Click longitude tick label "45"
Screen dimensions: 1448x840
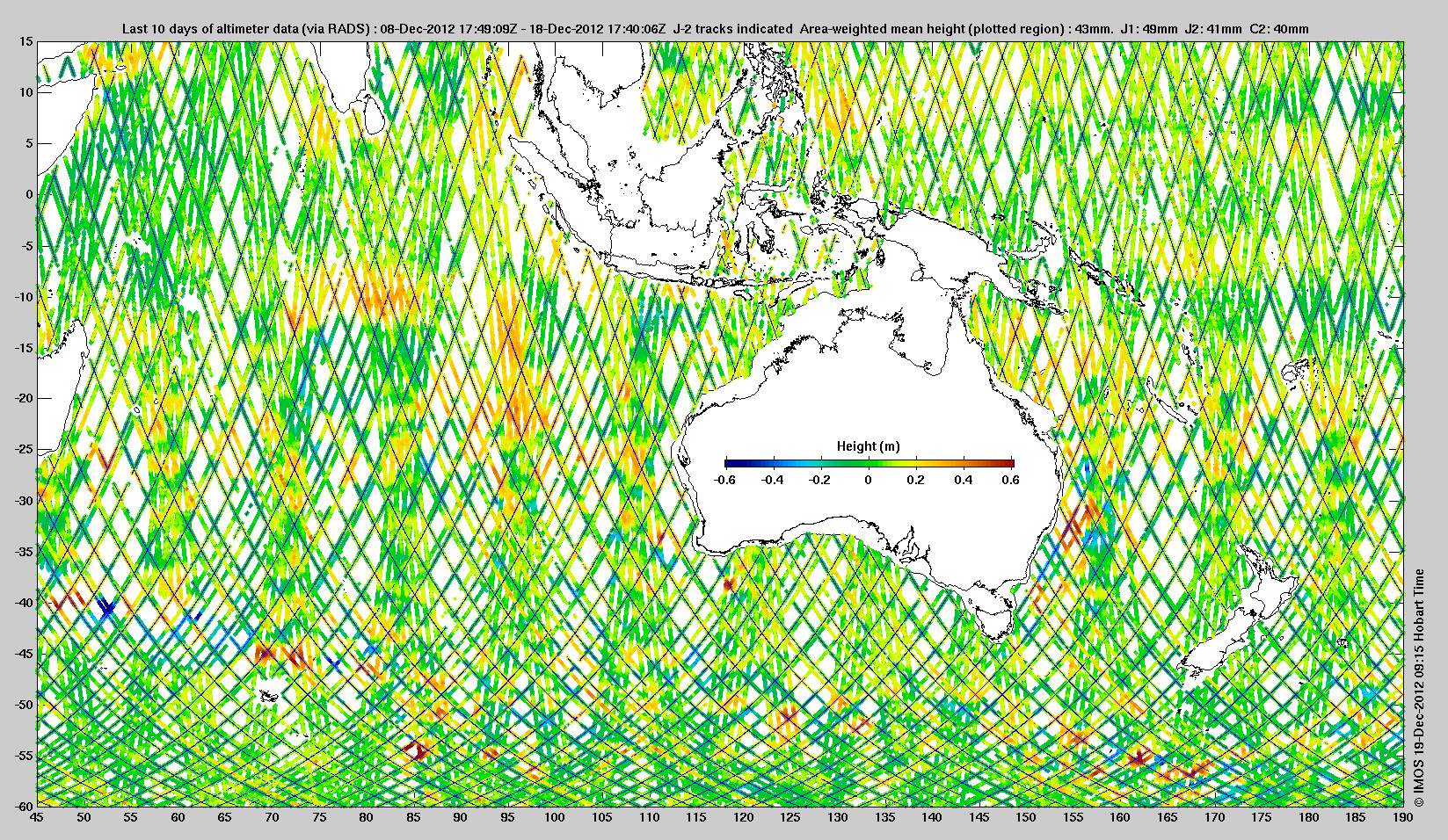(x=36, y=817)
